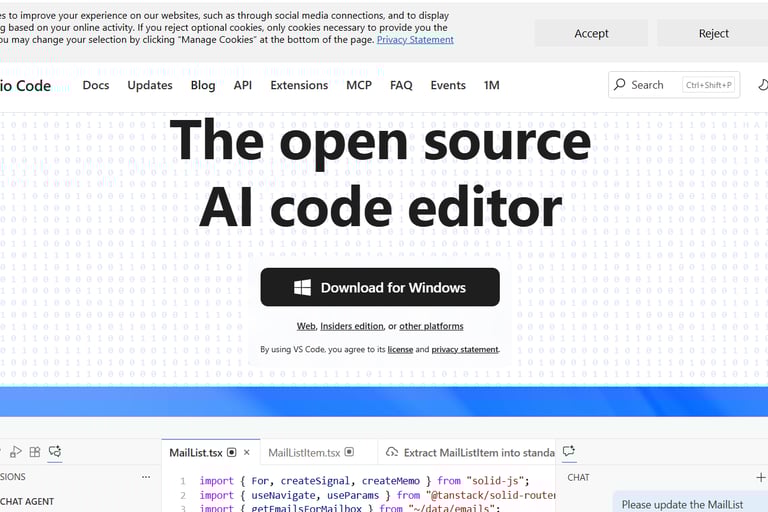768x512 pixels.
Task: Close the MailList.tsx tab
Action: pos(247,452)
